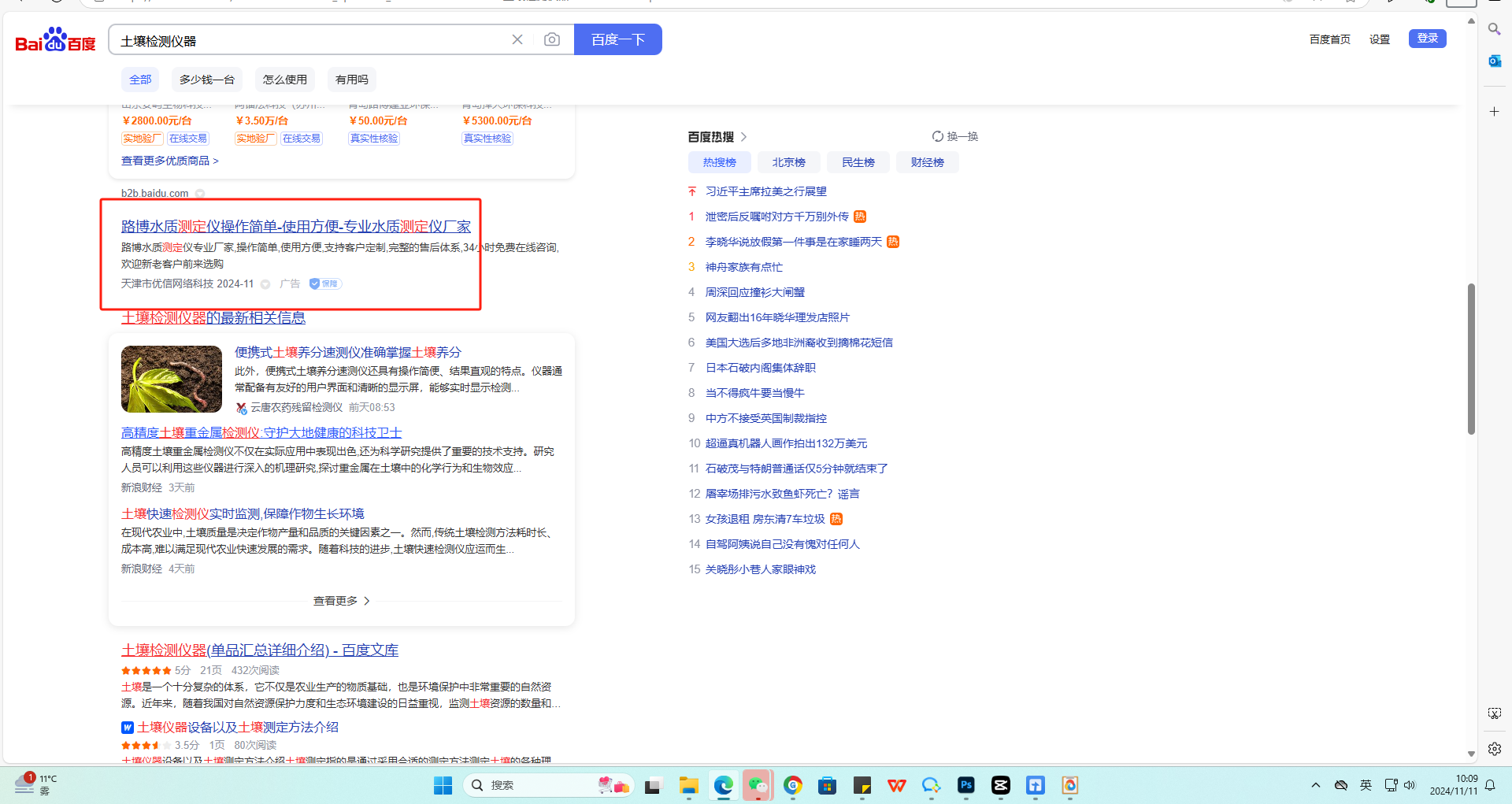Expand 查看更多 in latest news card
This screenshot has height=804, width=1512.
pos(341,601)
